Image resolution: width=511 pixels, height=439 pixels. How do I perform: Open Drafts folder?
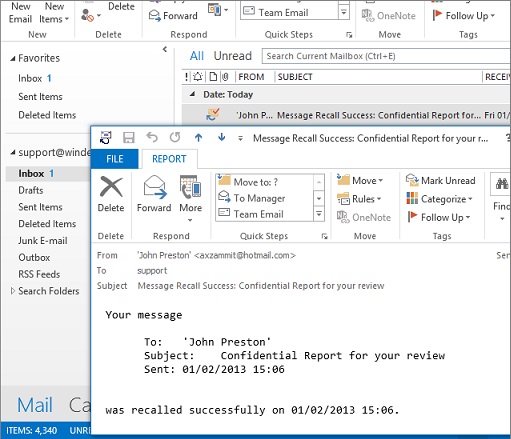[x=31, y=190]
